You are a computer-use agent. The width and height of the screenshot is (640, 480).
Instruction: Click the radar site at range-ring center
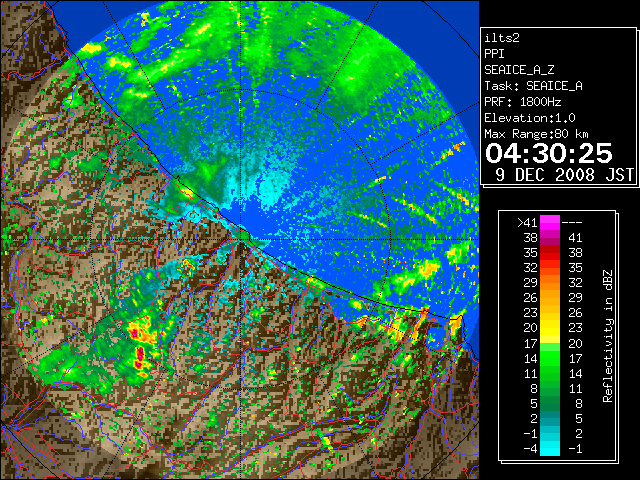[x=242, y=240]
